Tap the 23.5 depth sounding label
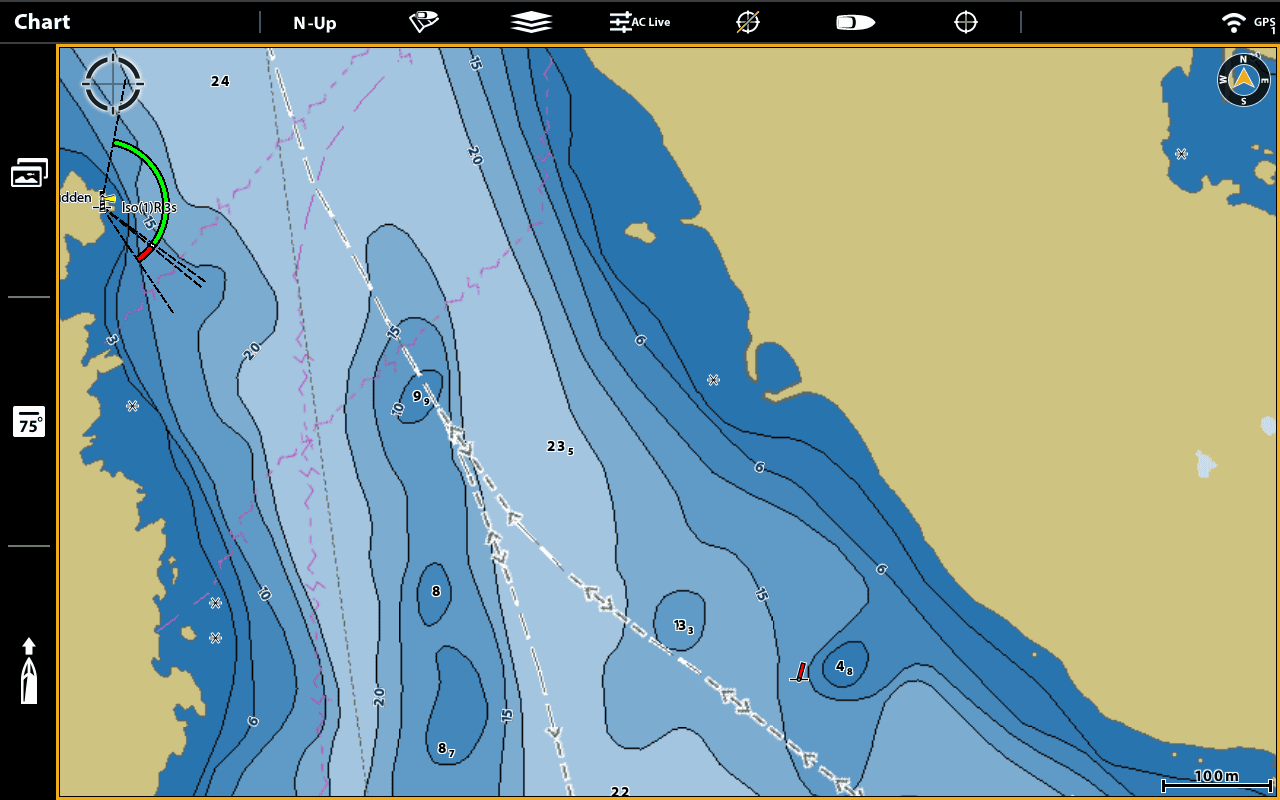1280x800 pixels. point(560,447)
